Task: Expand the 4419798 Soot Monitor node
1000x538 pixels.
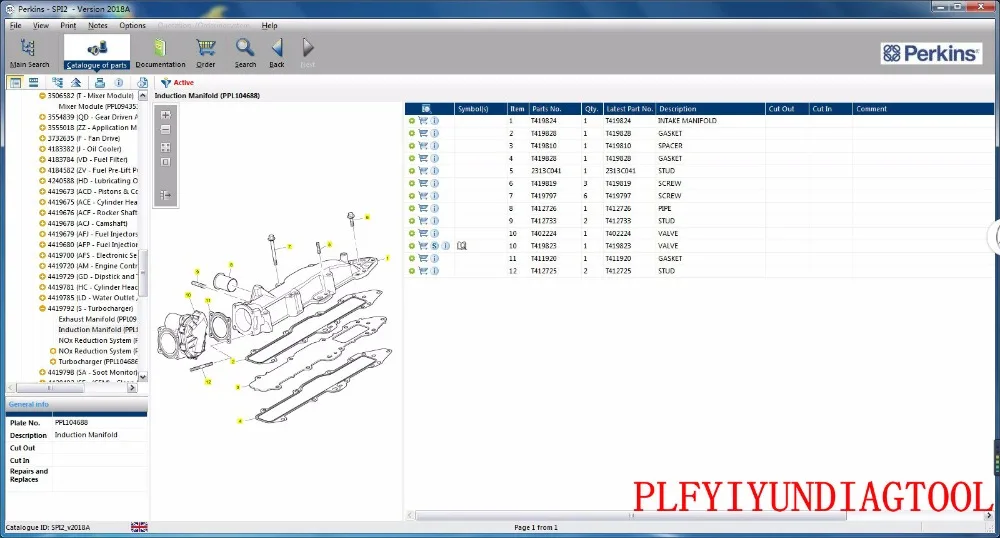Action: 42,372
